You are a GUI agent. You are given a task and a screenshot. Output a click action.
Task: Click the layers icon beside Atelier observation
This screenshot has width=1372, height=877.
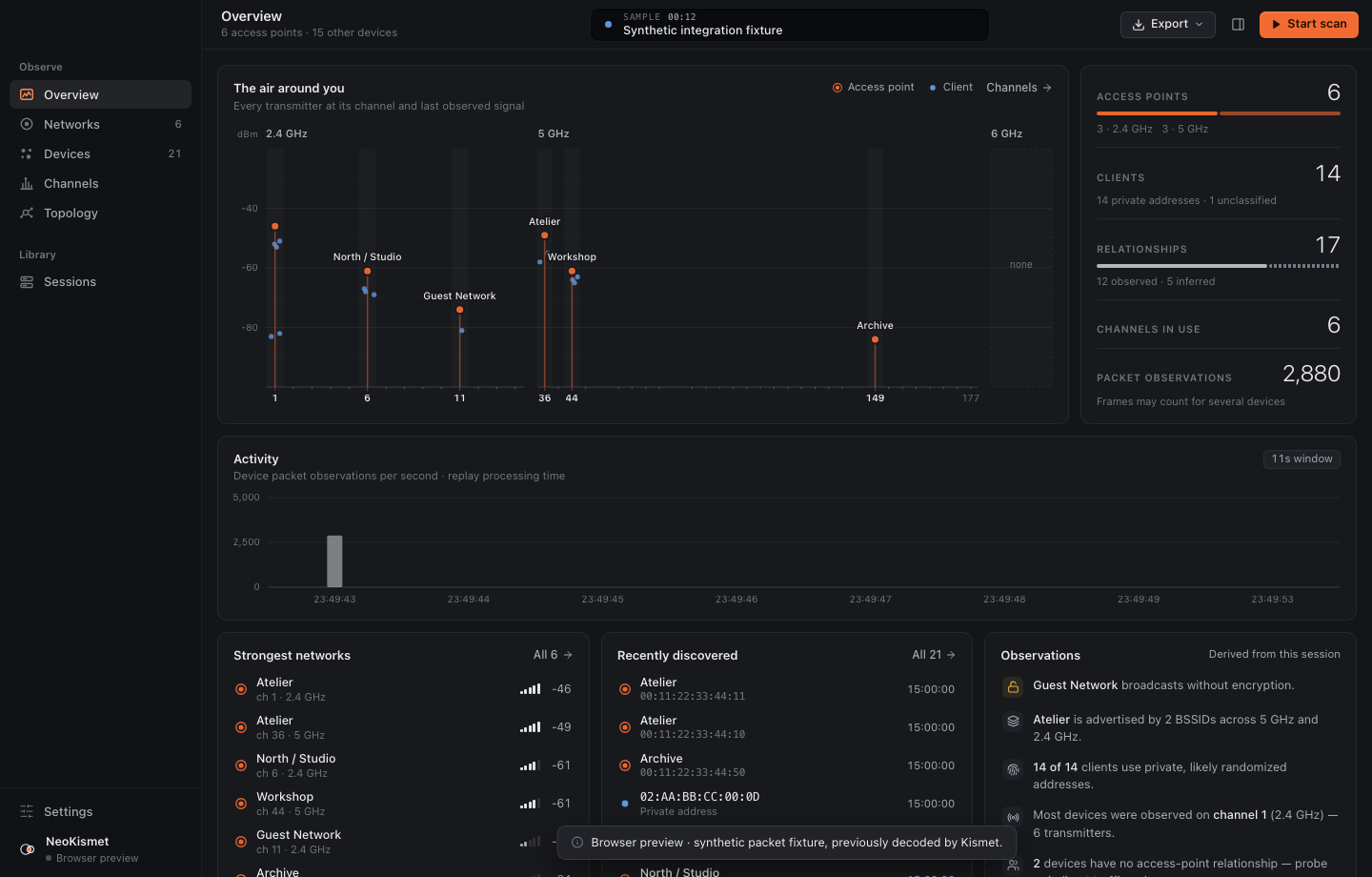pos(1013,721)
